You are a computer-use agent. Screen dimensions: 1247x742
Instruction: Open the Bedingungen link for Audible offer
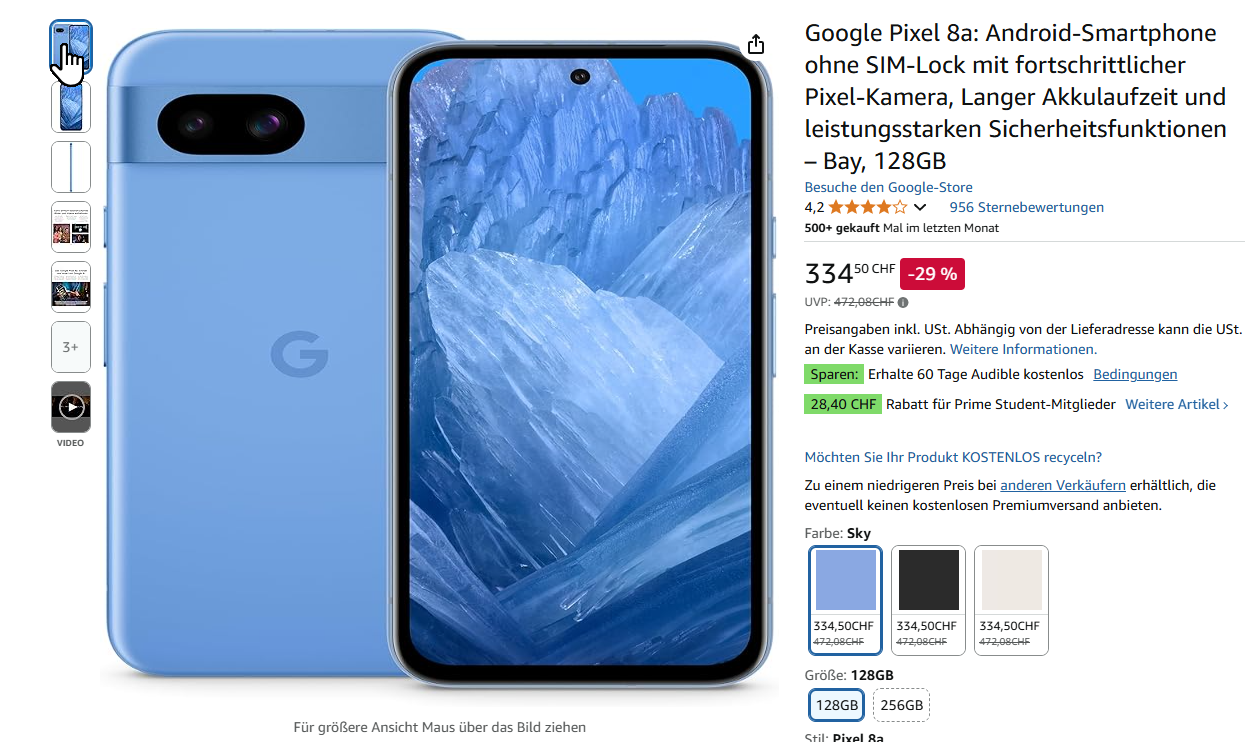1135,375
